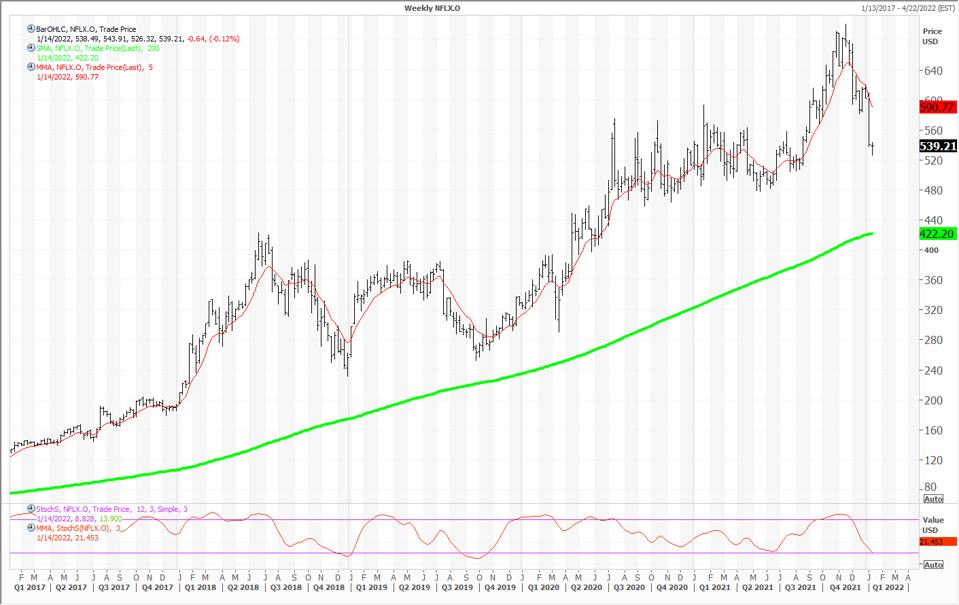959x605 pixels.
Task: Click the Price USD axis header
Action: (931, 36)
